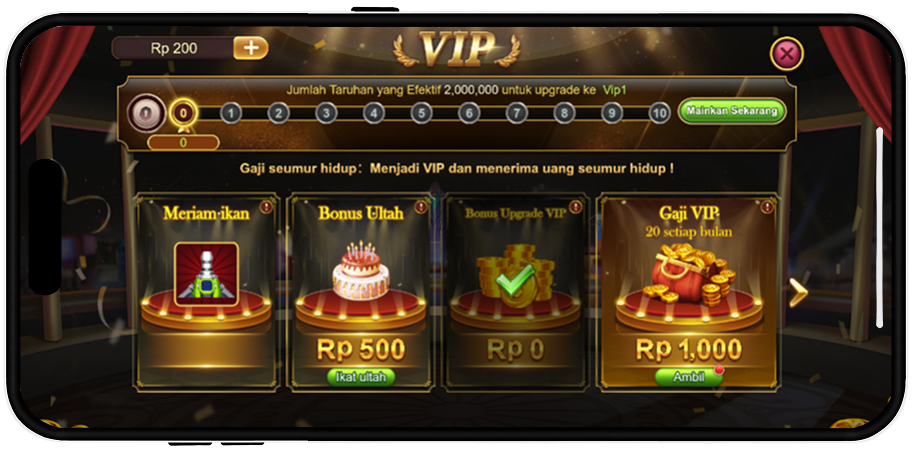Screen dimensions: 913x450
Task: Open info icon on Gaji VIP card
Action: coord(767,206)
